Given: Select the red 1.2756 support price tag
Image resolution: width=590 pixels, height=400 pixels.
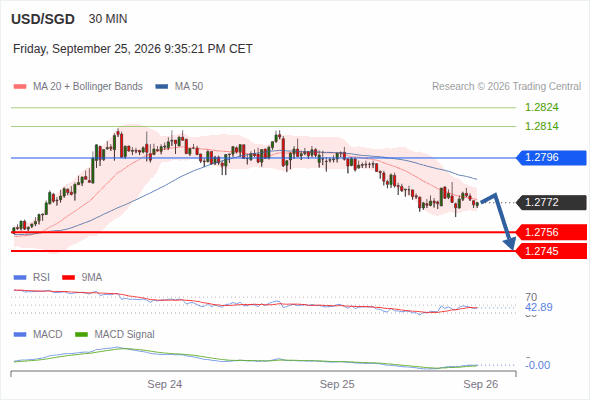Looking at the screenshot, I should 551,232.
